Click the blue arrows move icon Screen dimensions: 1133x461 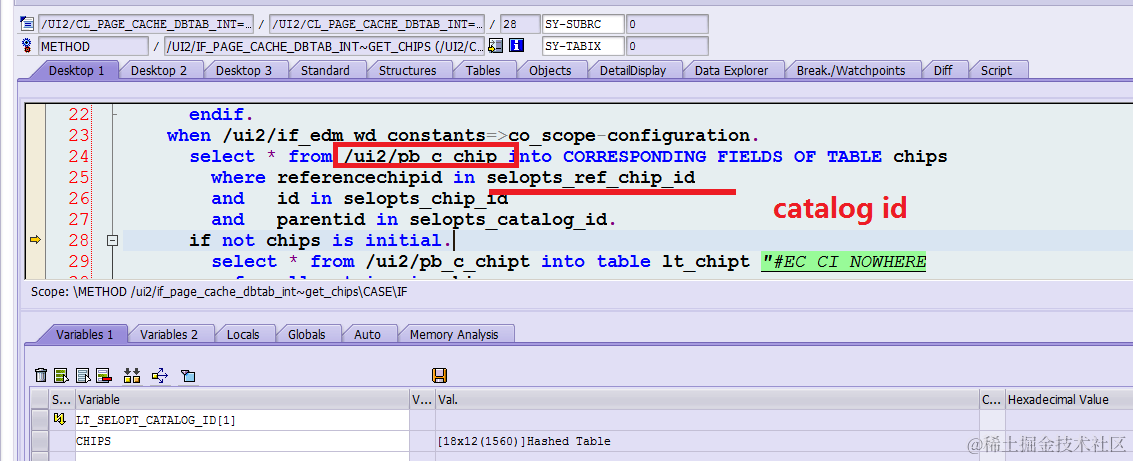(x=160, y=375)
